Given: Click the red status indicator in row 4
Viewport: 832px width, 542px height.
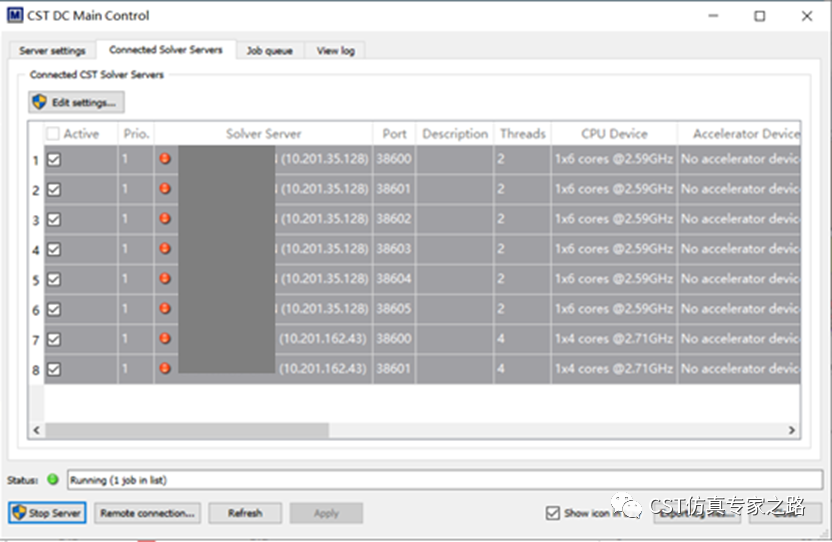Looking at the screenshot, I should click(165, 248).
